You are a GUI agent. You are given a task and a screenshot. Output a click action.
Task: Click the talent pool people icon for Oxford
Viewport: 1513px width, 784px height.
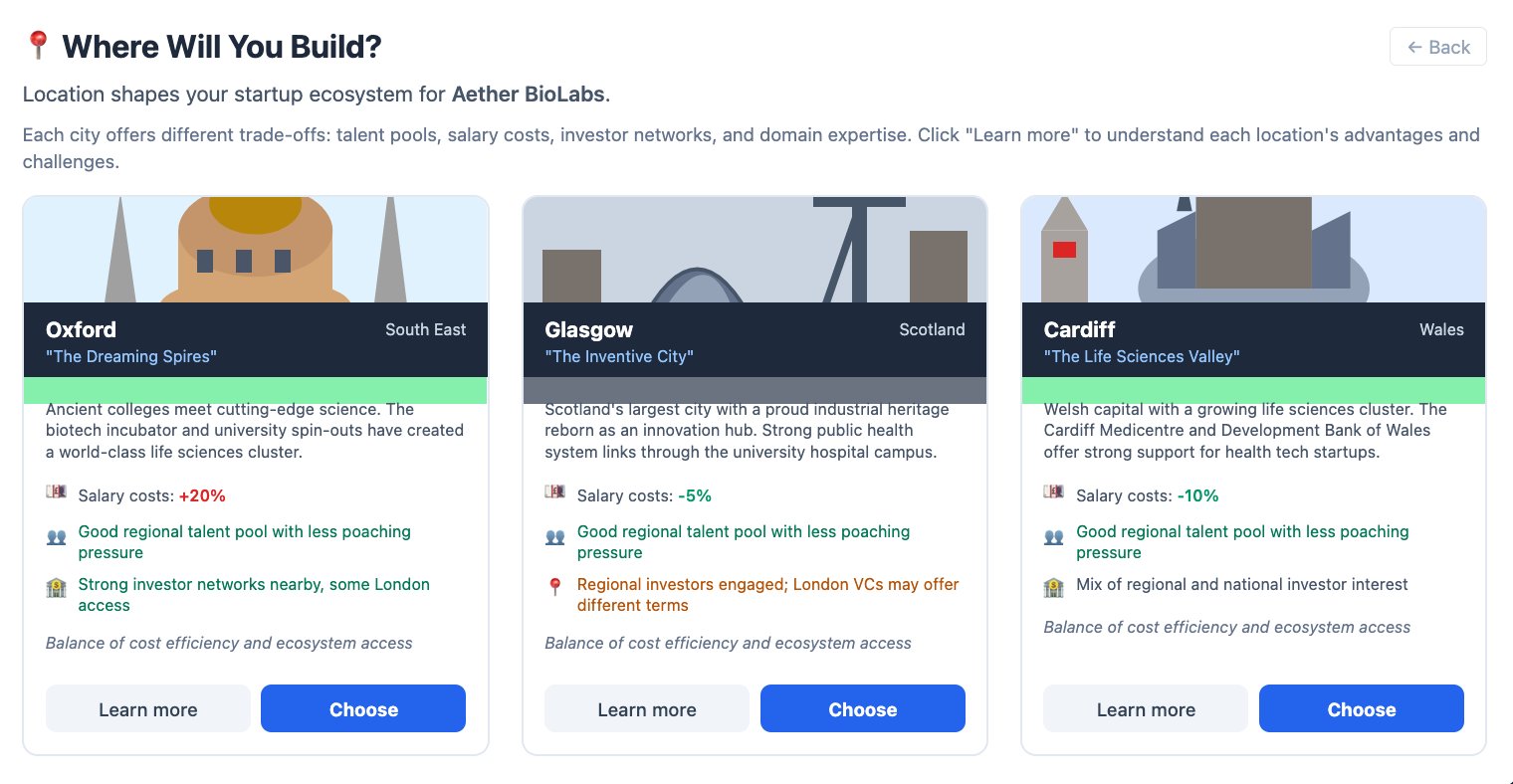click(x=57, y=537)
